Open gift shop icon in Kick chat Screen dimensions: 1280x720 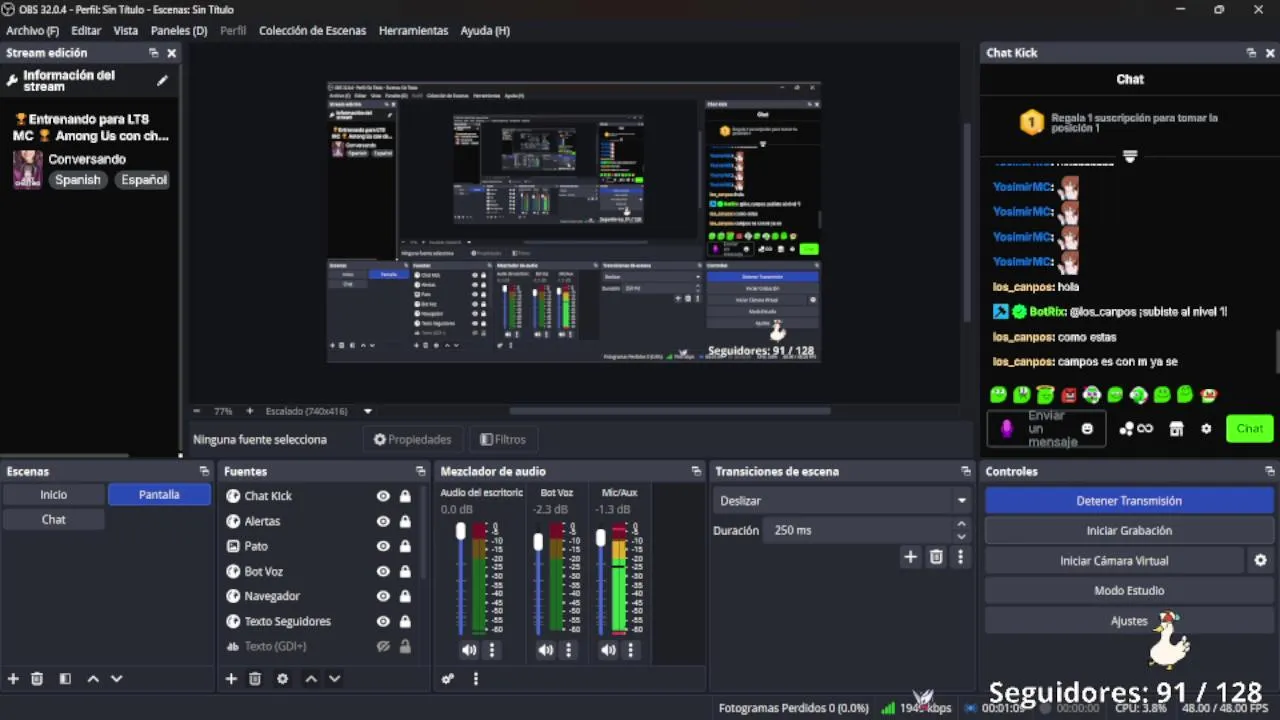(1176, 429)
